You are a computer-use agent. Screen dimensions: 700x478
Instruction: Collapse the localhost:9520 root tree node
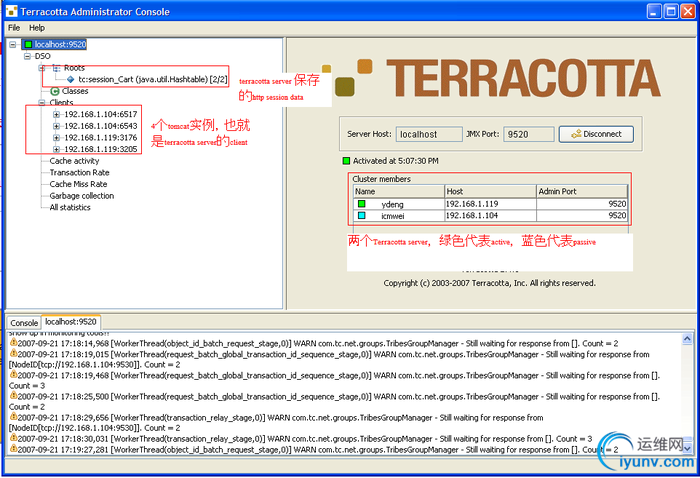(x=13, y=44)
